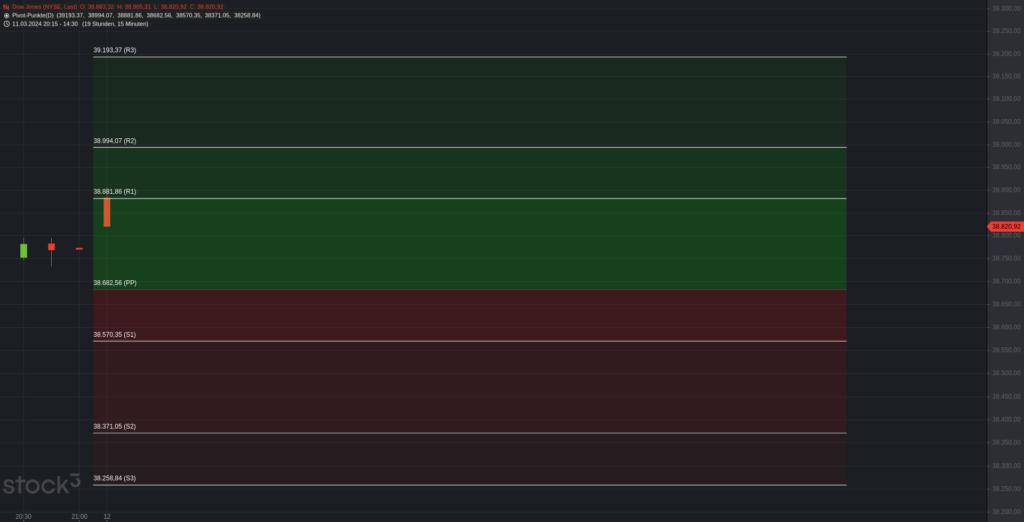1024x522 pixels.
Task: Click the 39.193,37 (R3) resistance label
Action: coord(115,50)
